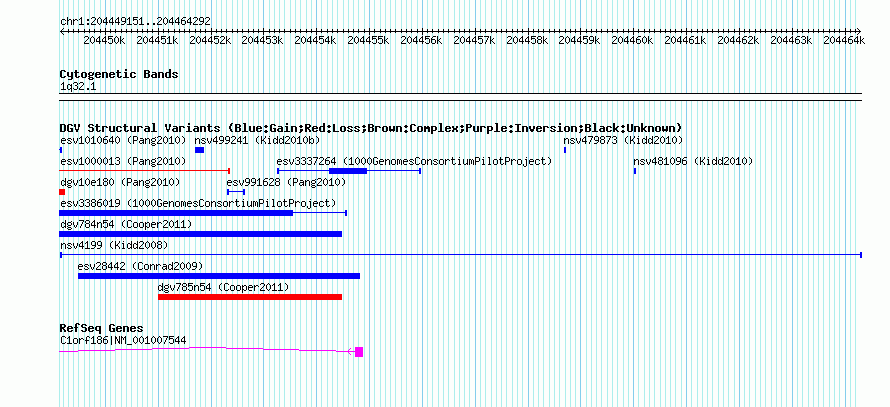Open variant label esv1000013 (Pang2010)

click(123, 161)
